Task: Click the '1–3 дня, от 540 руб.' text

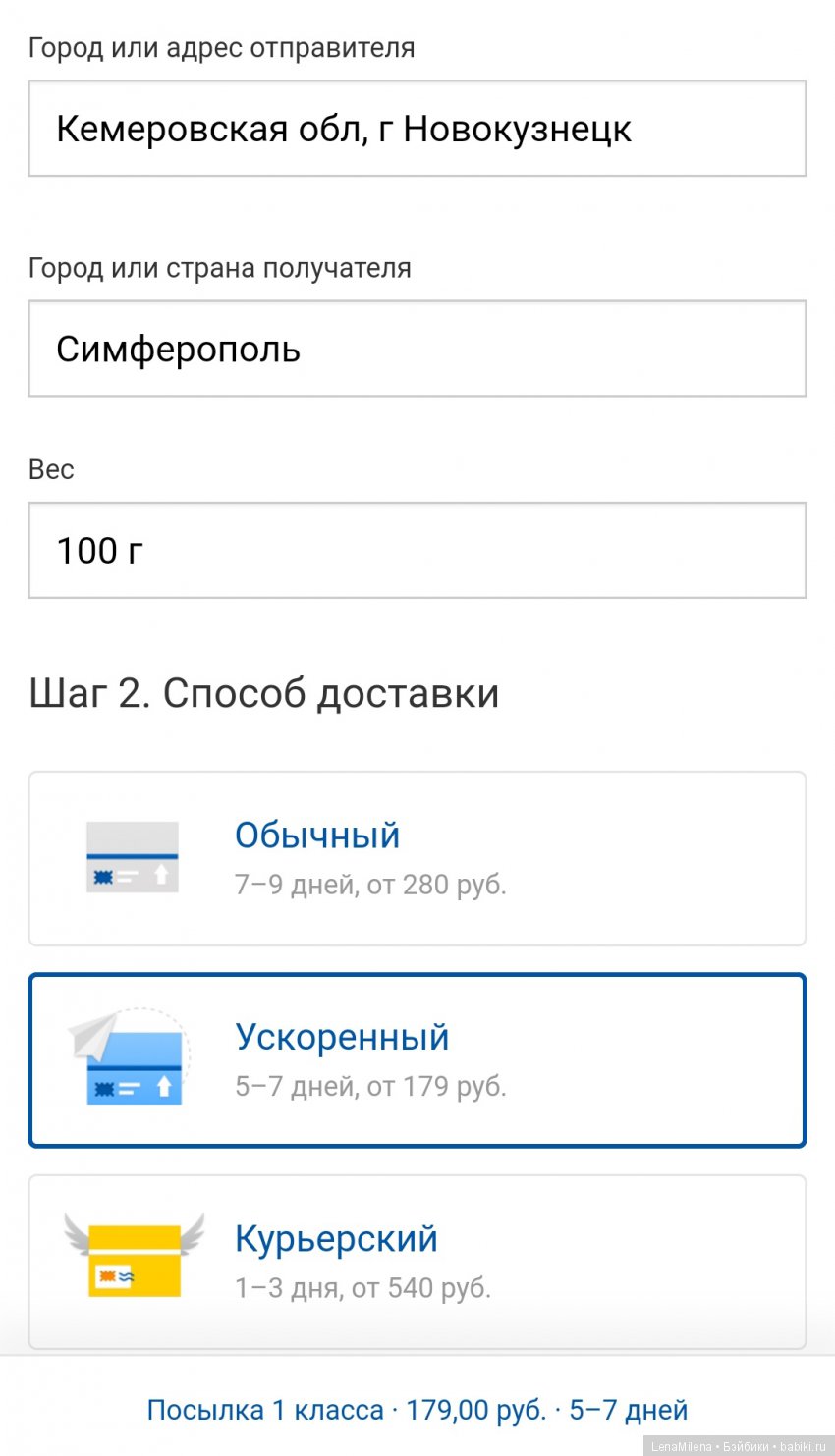Action: tap(362, 1287)
